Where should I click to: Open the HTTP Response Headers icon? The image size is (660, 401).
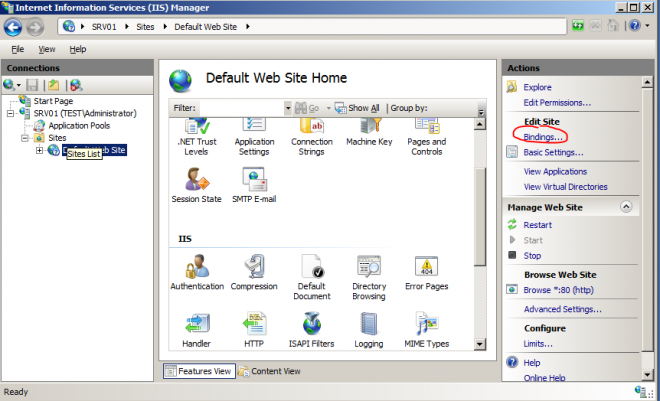[x=254, y=330]
